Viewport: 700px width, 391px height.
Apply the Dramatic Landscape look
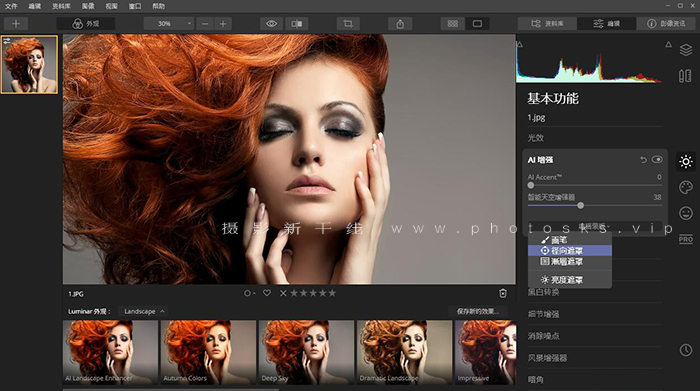[x=404, y=352]
